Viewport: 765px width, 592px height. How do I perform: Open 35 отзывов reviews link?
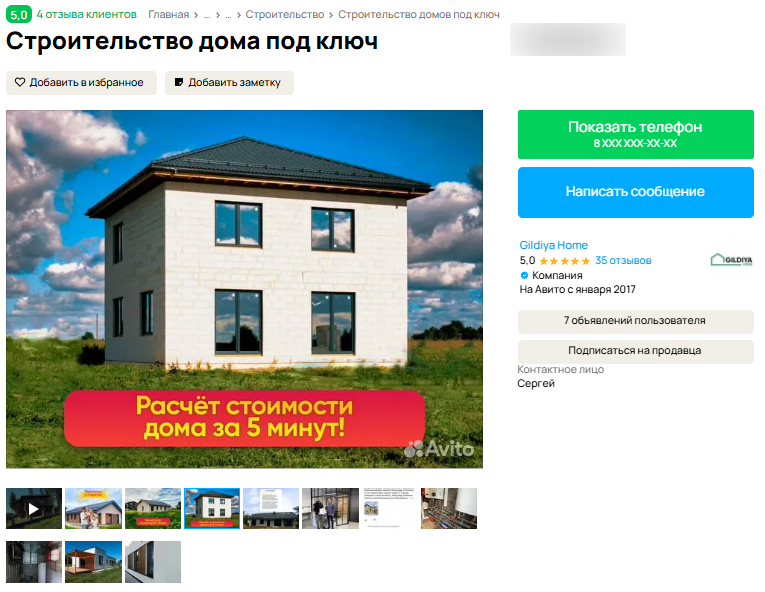(623, 261)
